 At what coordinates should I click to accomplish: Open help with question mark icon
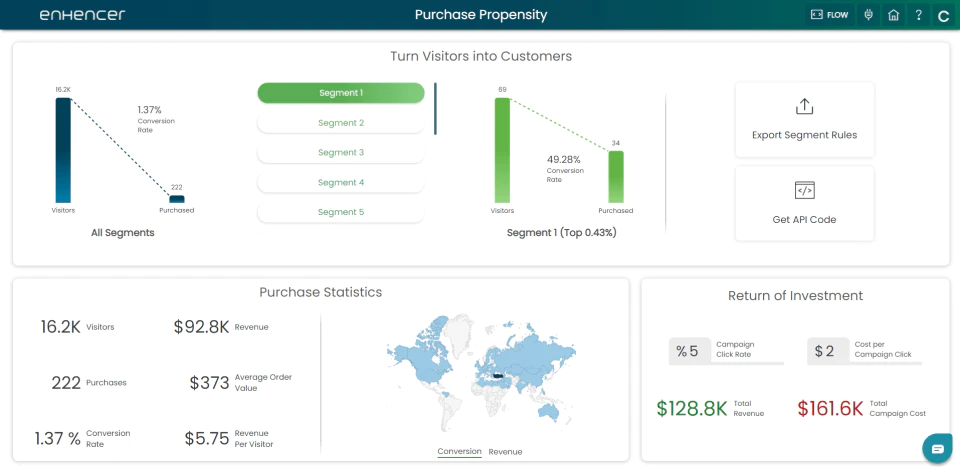(918, 15)
